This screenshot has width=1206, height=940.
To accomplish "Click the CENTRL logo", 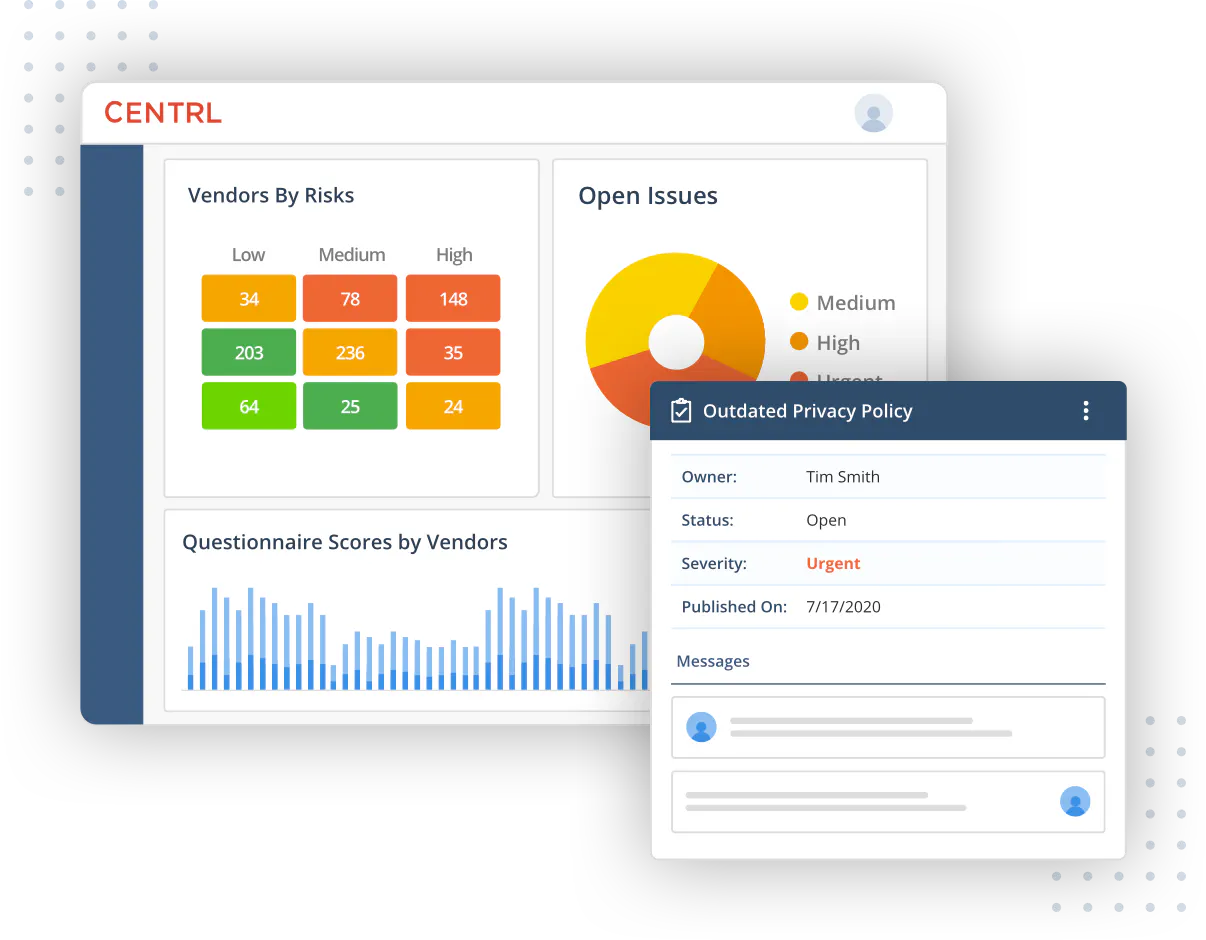I will 163,113.
